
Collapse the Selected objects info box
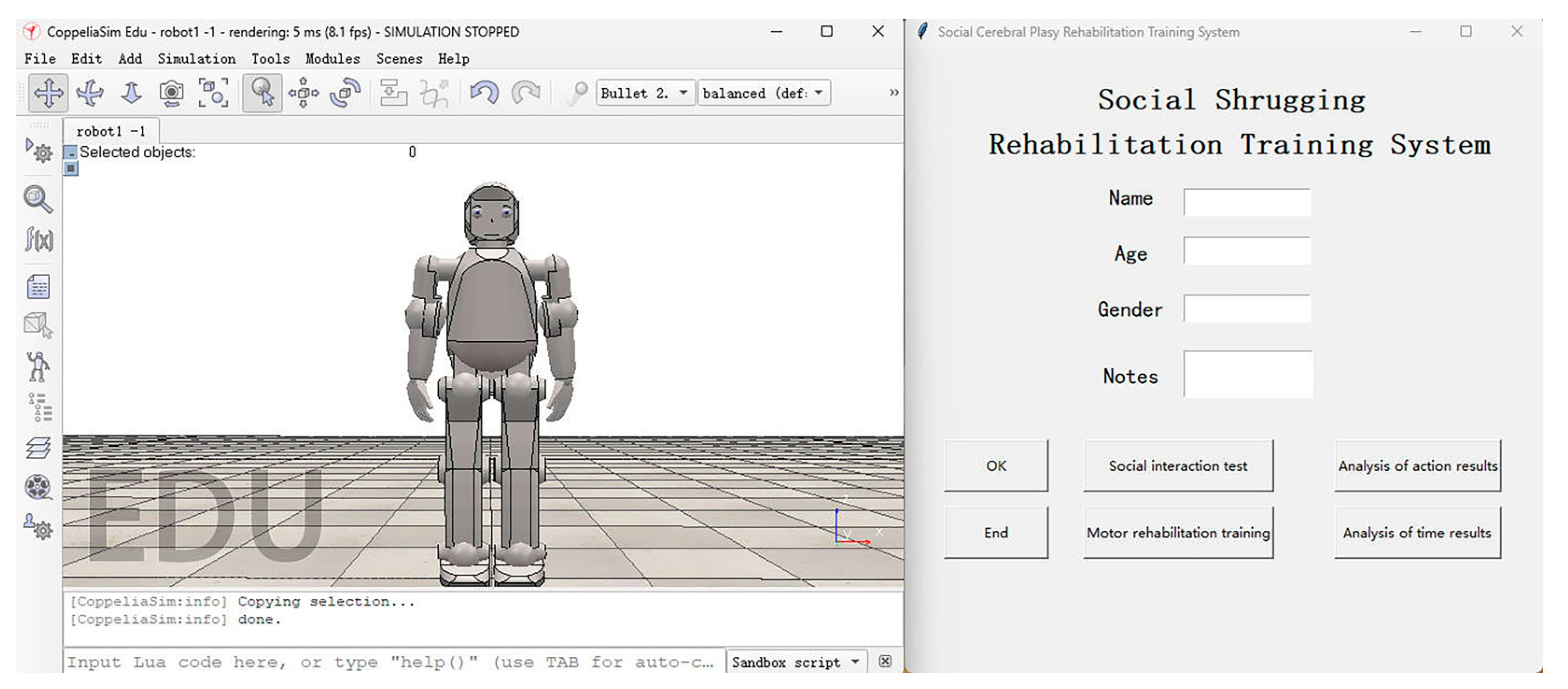(70, 153)
